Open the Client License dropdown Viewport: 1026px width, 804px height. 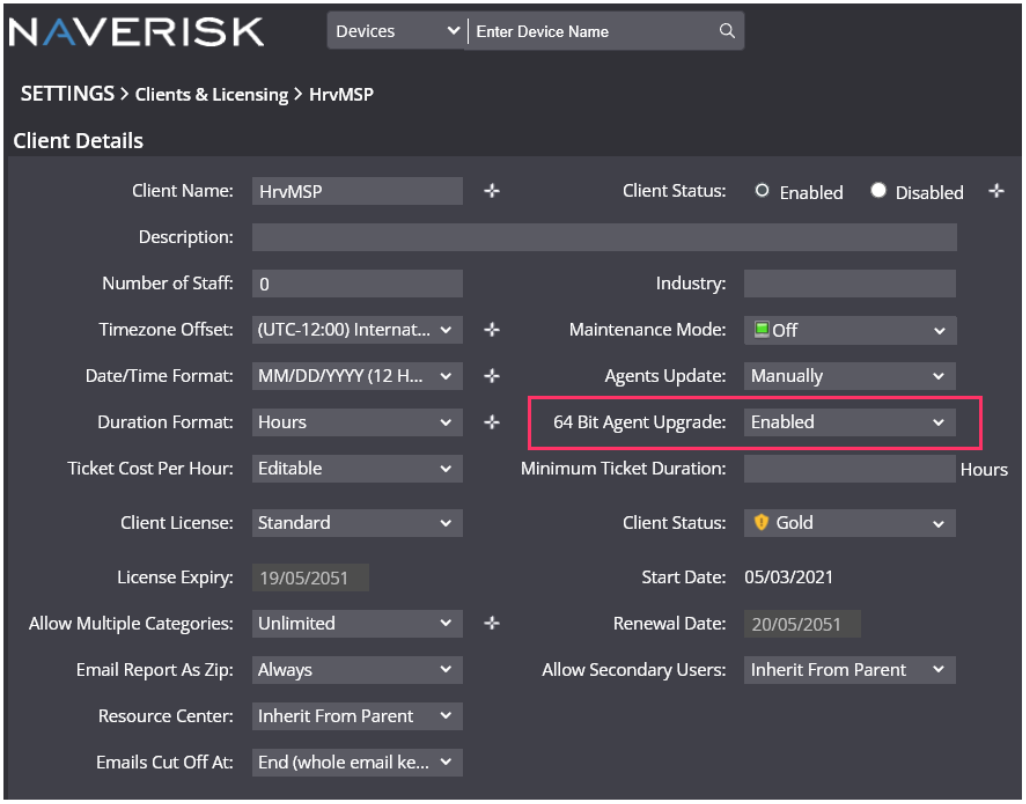(357, 523)
